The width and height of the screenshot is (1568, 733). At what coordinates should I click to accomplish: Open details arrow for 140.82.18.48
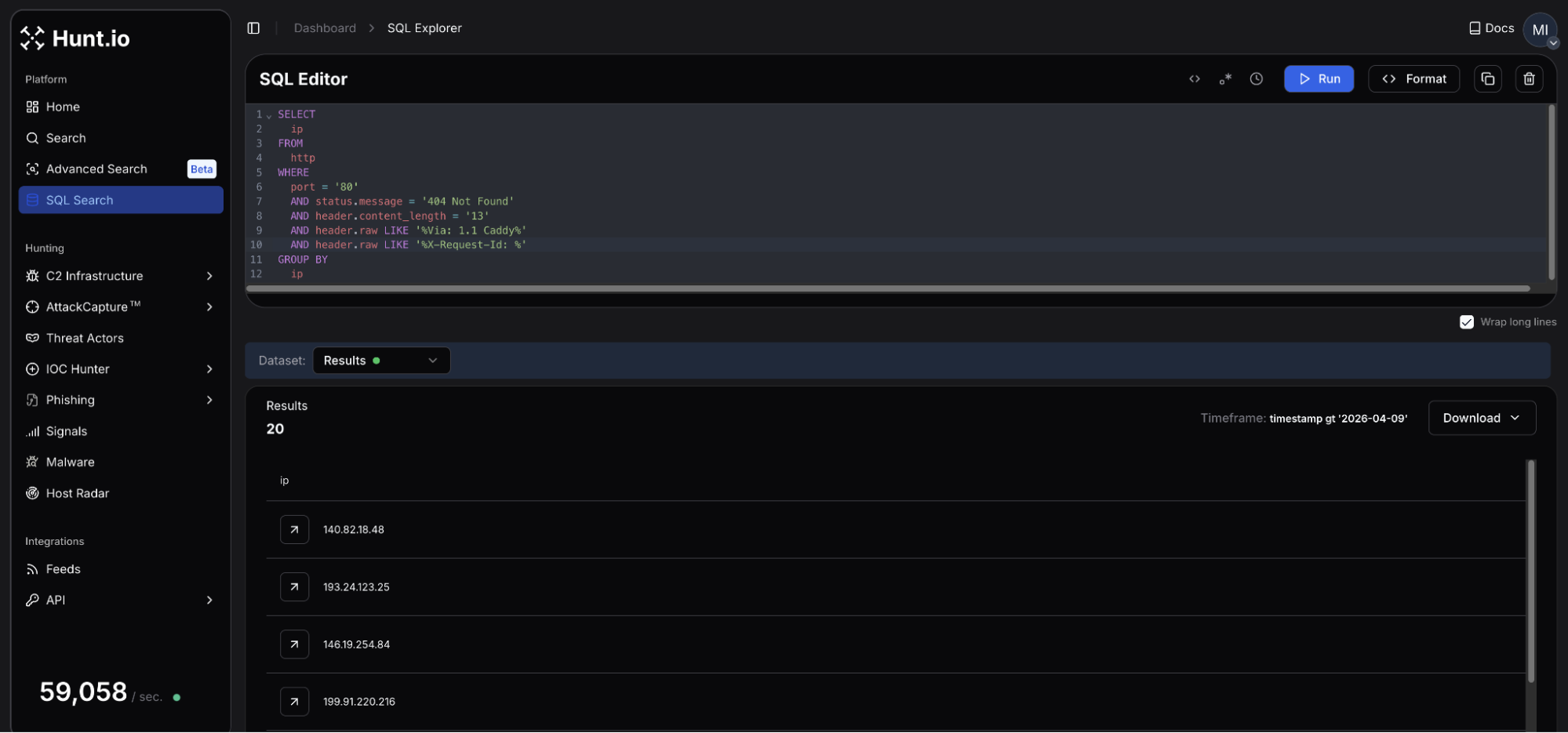pos(294,530)
